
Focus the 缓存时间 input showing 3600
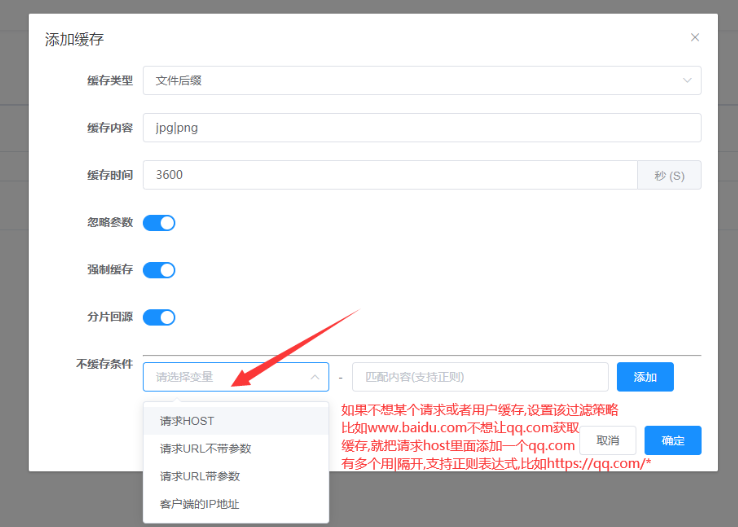(390, 175)
